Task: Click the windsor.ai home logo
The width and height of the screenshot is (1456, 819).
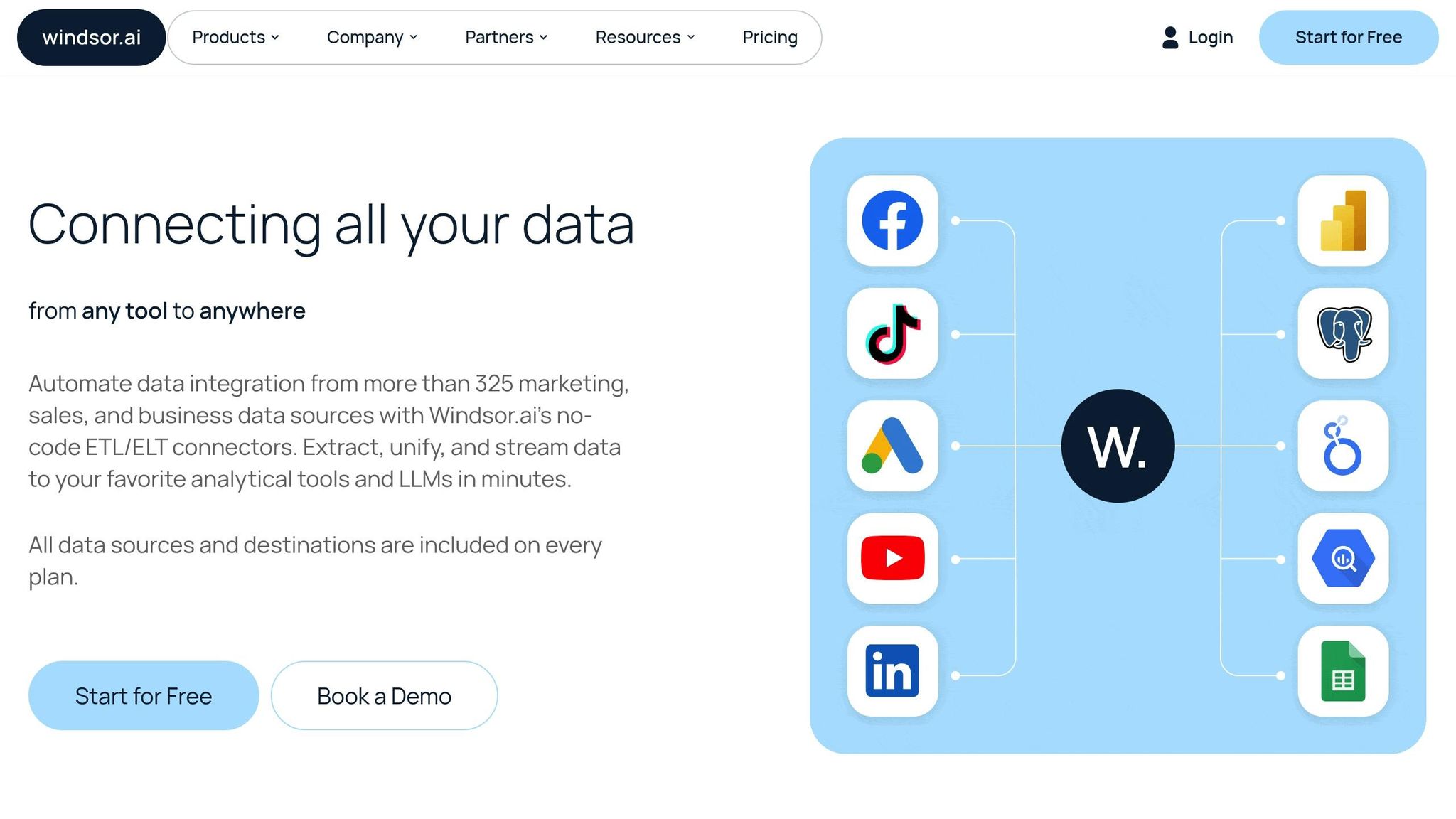Action: coord(91,37)
